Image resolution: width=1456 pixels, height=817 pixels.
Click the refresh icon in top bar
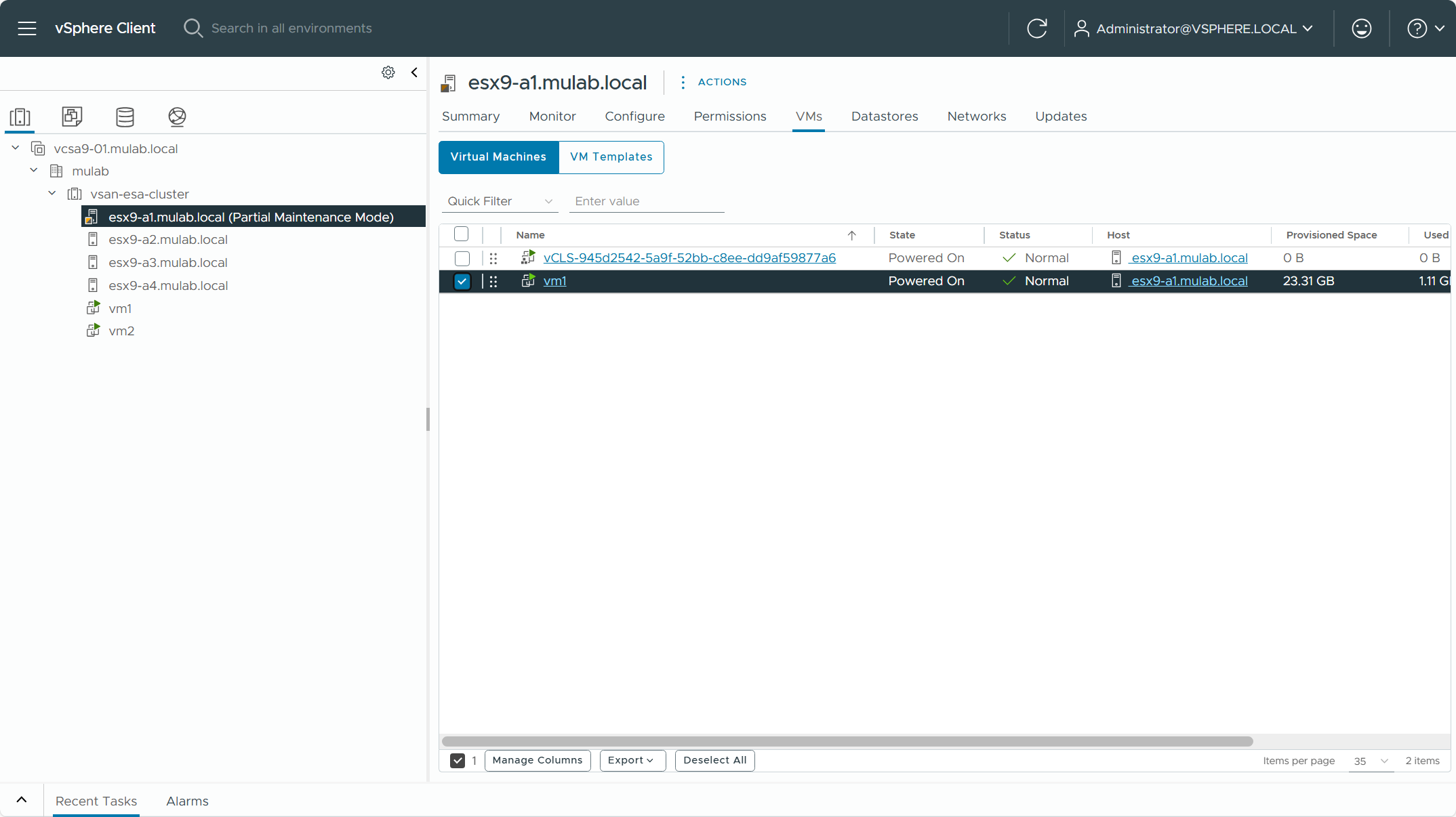(1036, 28)
